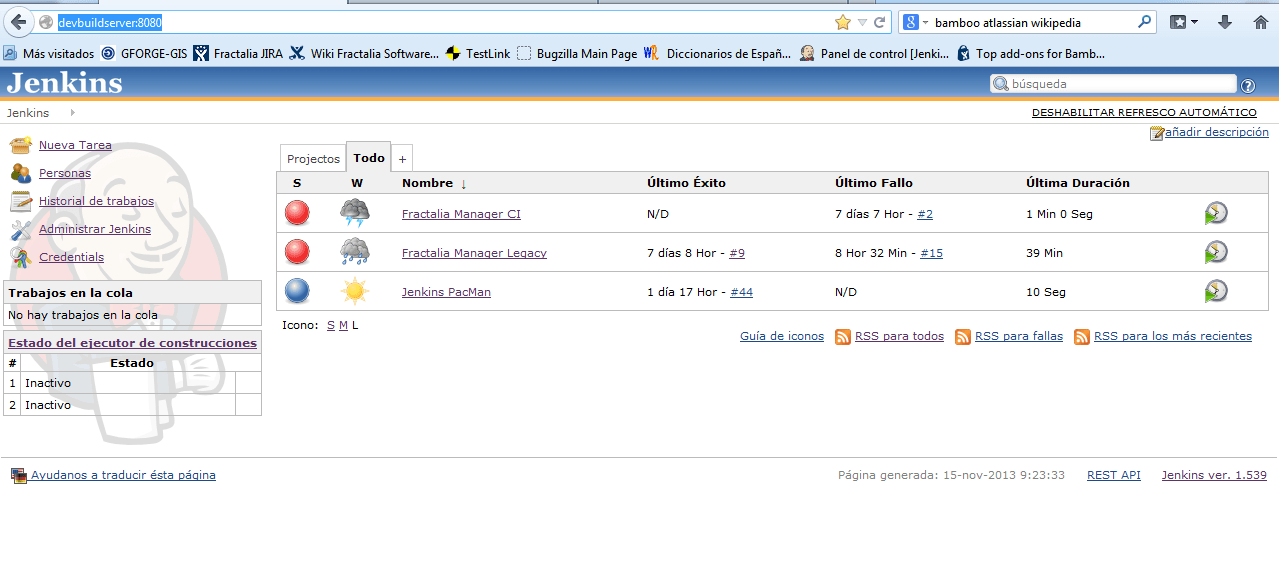Click Ayudanos a traducir ésta página
The height and width of the screenshot is (565, 1279).
tap(123, 475)
